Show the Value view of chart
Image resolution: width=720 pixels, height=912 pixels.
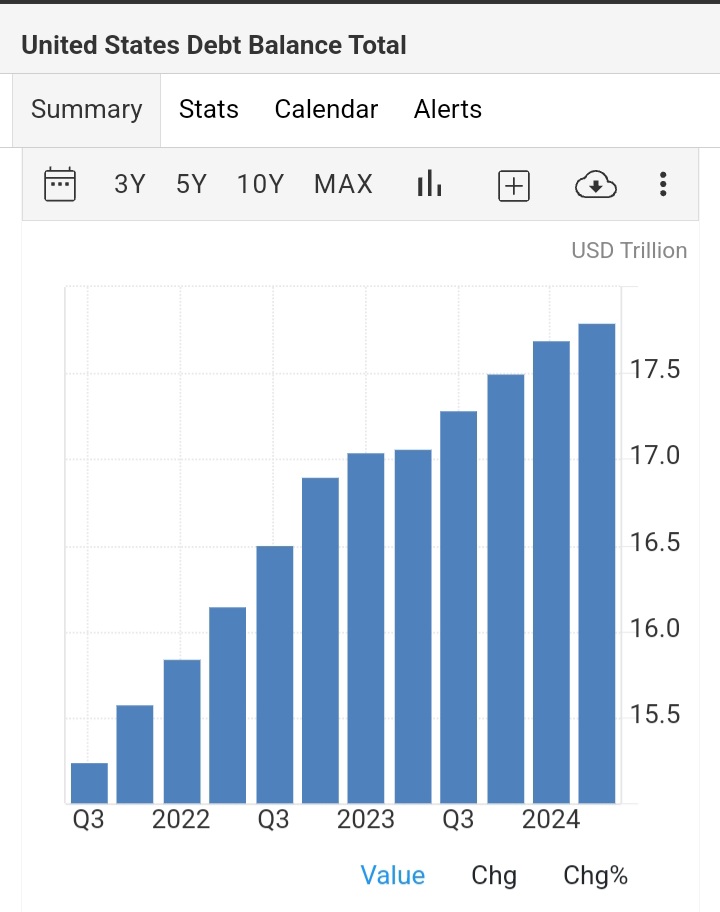(393, 875)
